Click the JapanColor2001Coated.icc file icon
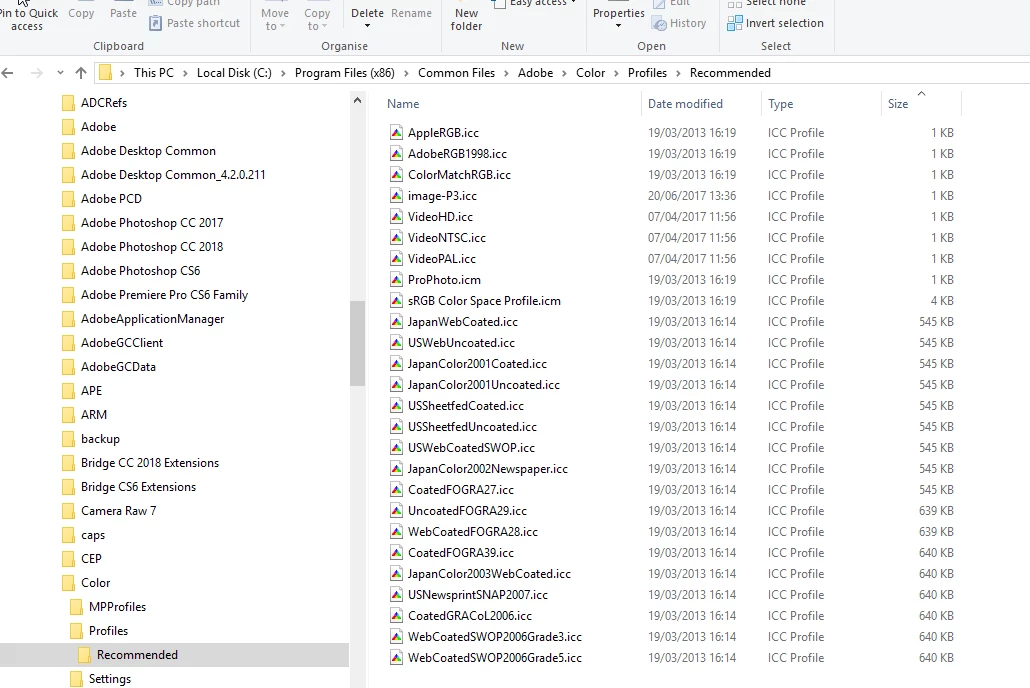The height and width of the screenshot is (688, 1030). tap(396, 364)
